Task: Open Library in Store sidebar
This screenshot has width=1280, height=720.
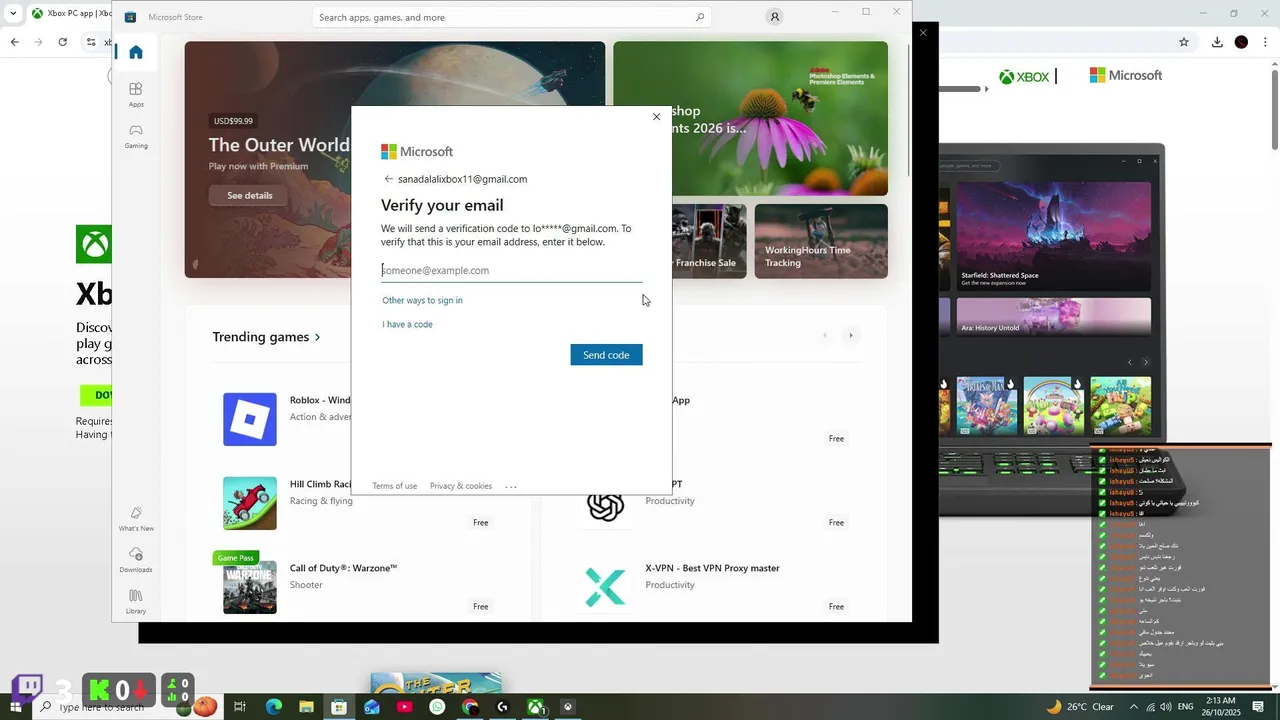Action: (x=136, y=601)
